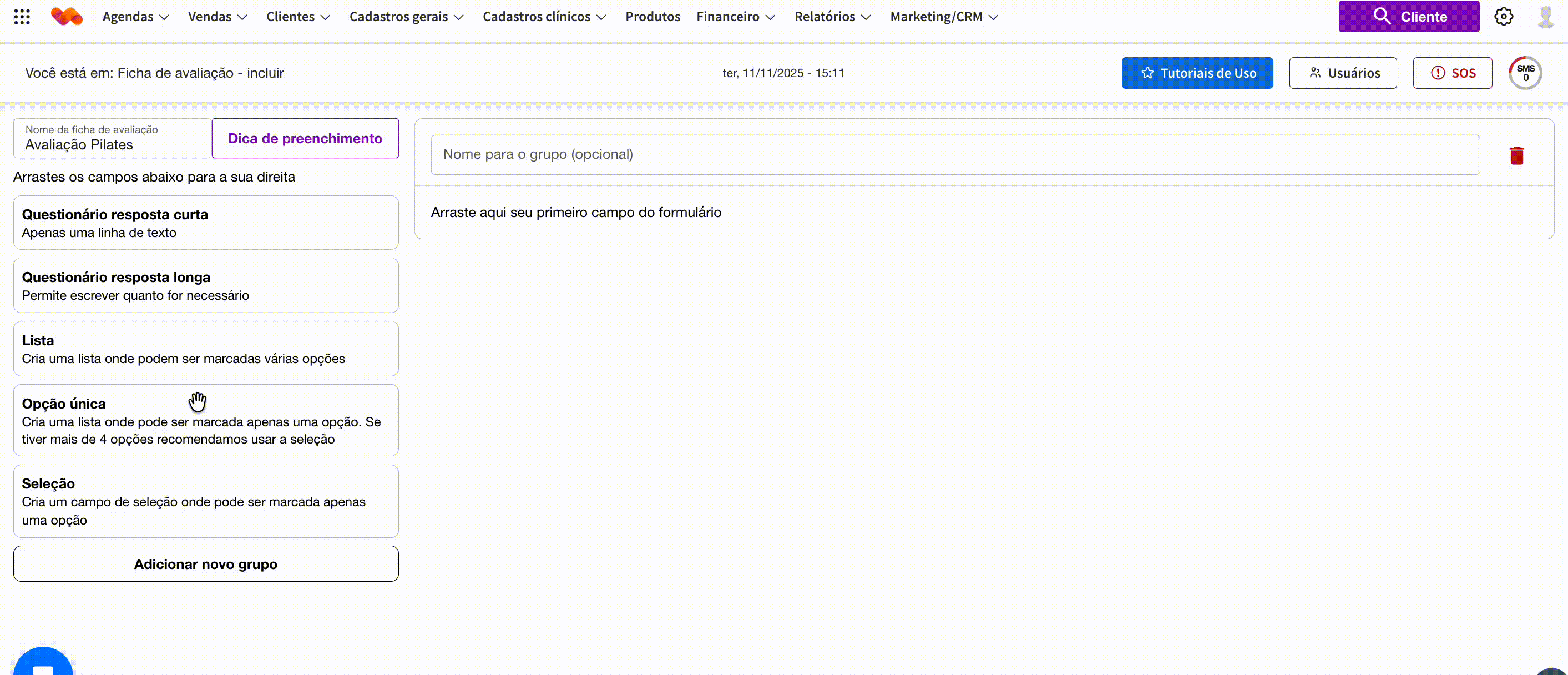Open Tutoriais de Uso button
The width and height of the screenshot is (1568, 675).
(1197, 73)
